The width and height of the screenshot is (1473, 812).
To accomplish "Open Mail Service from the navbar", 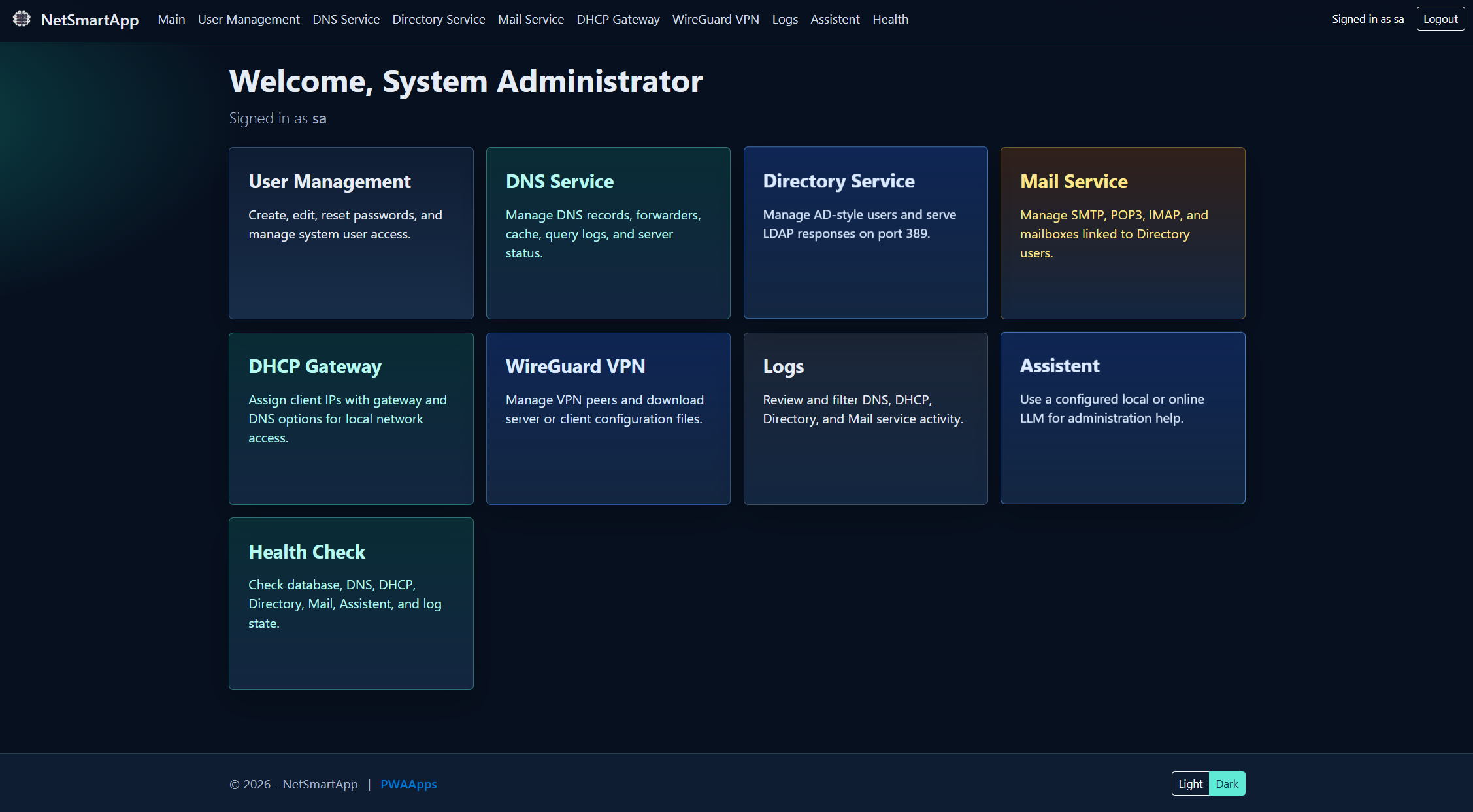I will 531,19.
